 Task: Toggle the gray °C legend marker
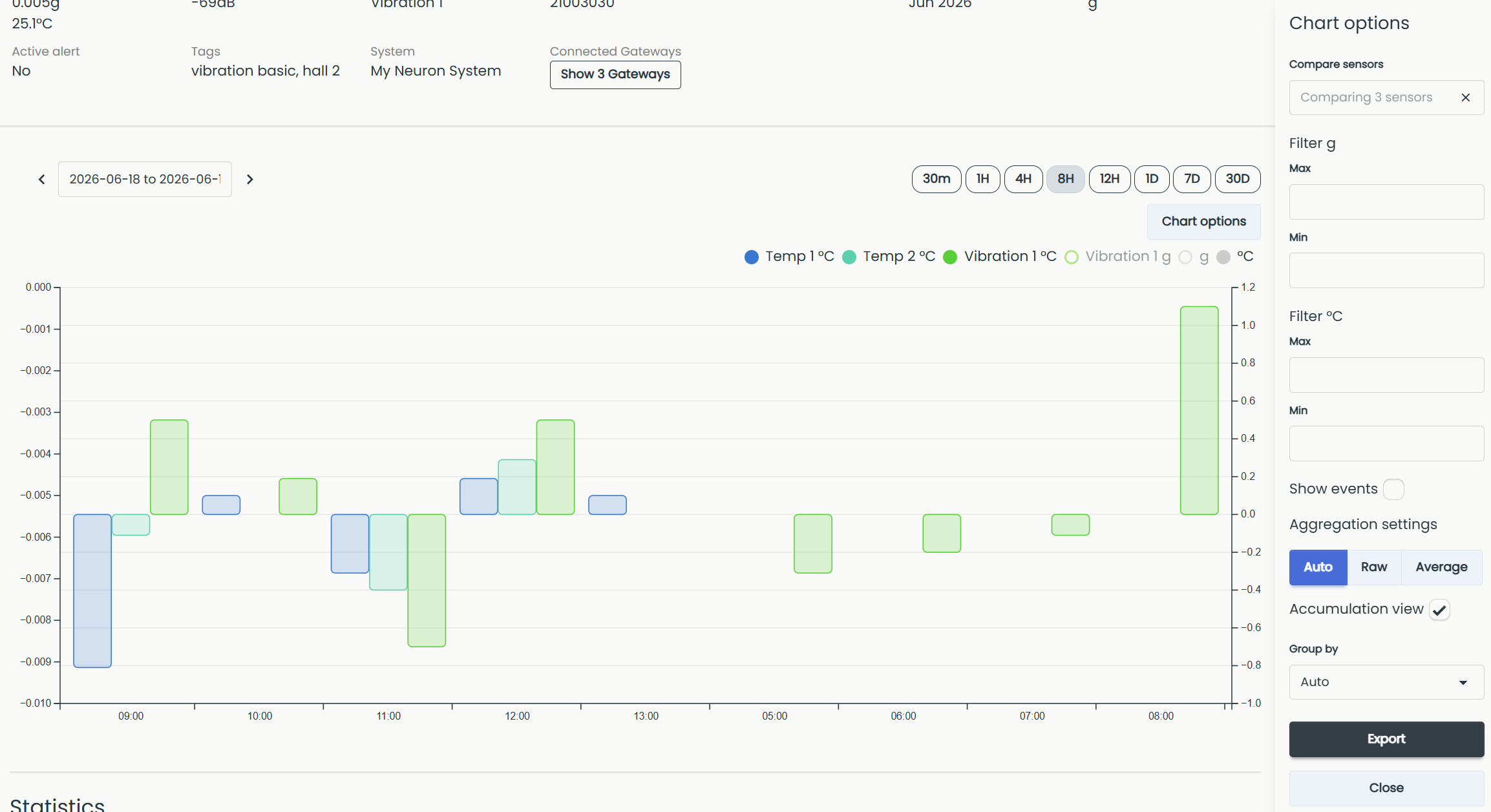click(1223, 257)
